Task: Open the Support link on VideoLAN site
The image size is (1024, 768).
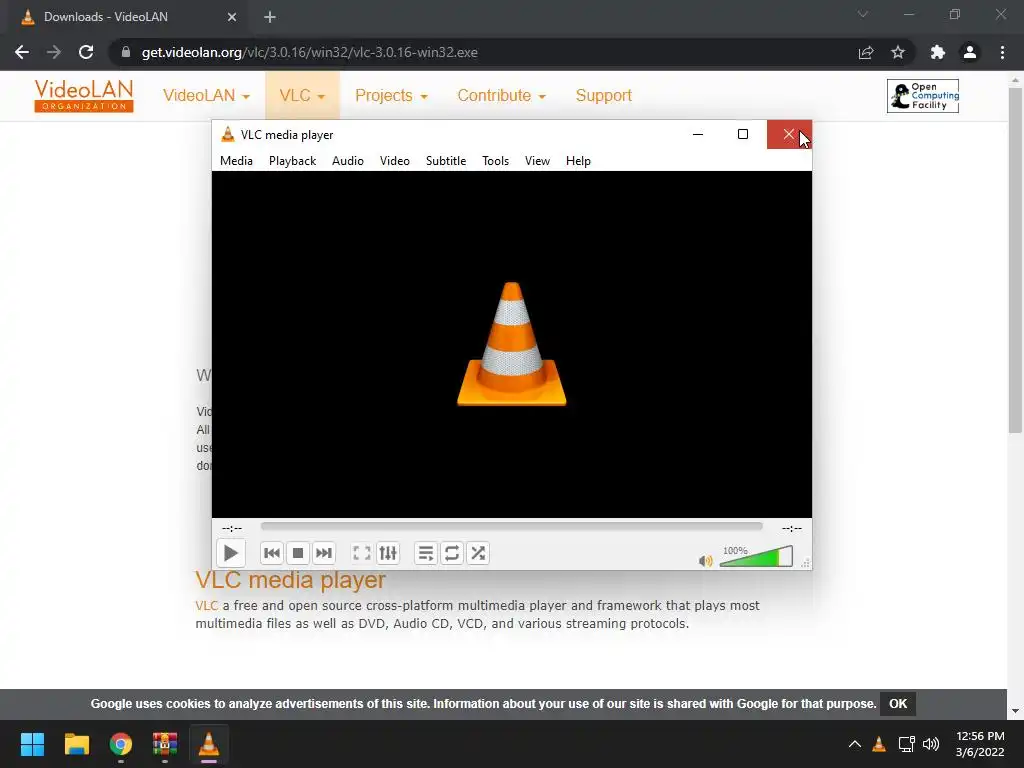Action: [603, 95]
